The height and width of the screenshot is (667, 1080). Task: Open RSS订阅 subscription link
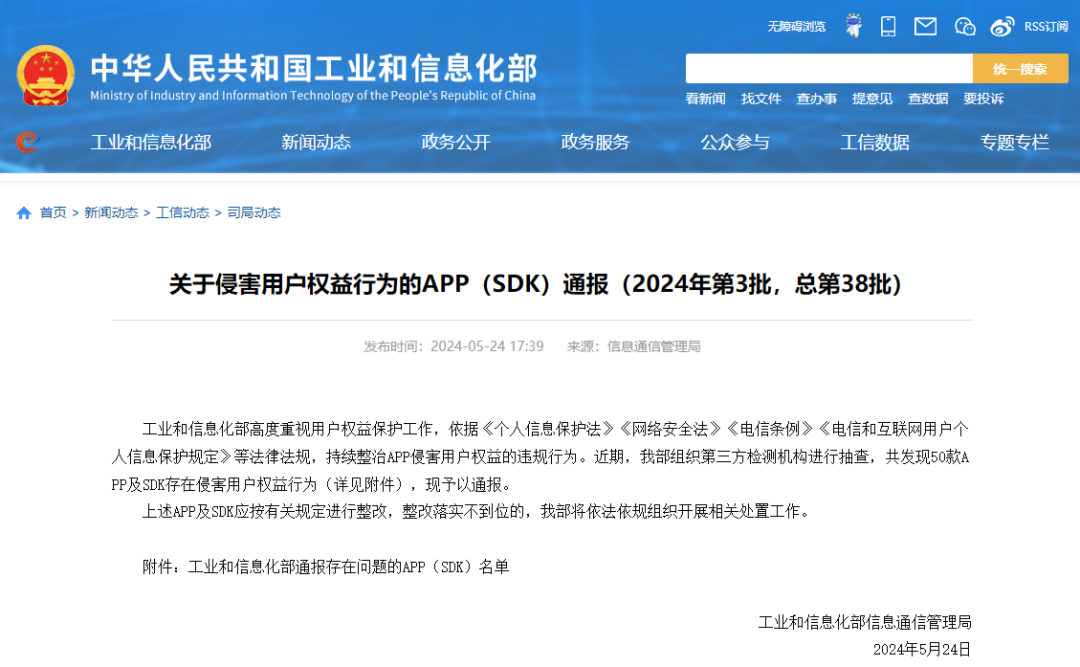(1046, 26)
